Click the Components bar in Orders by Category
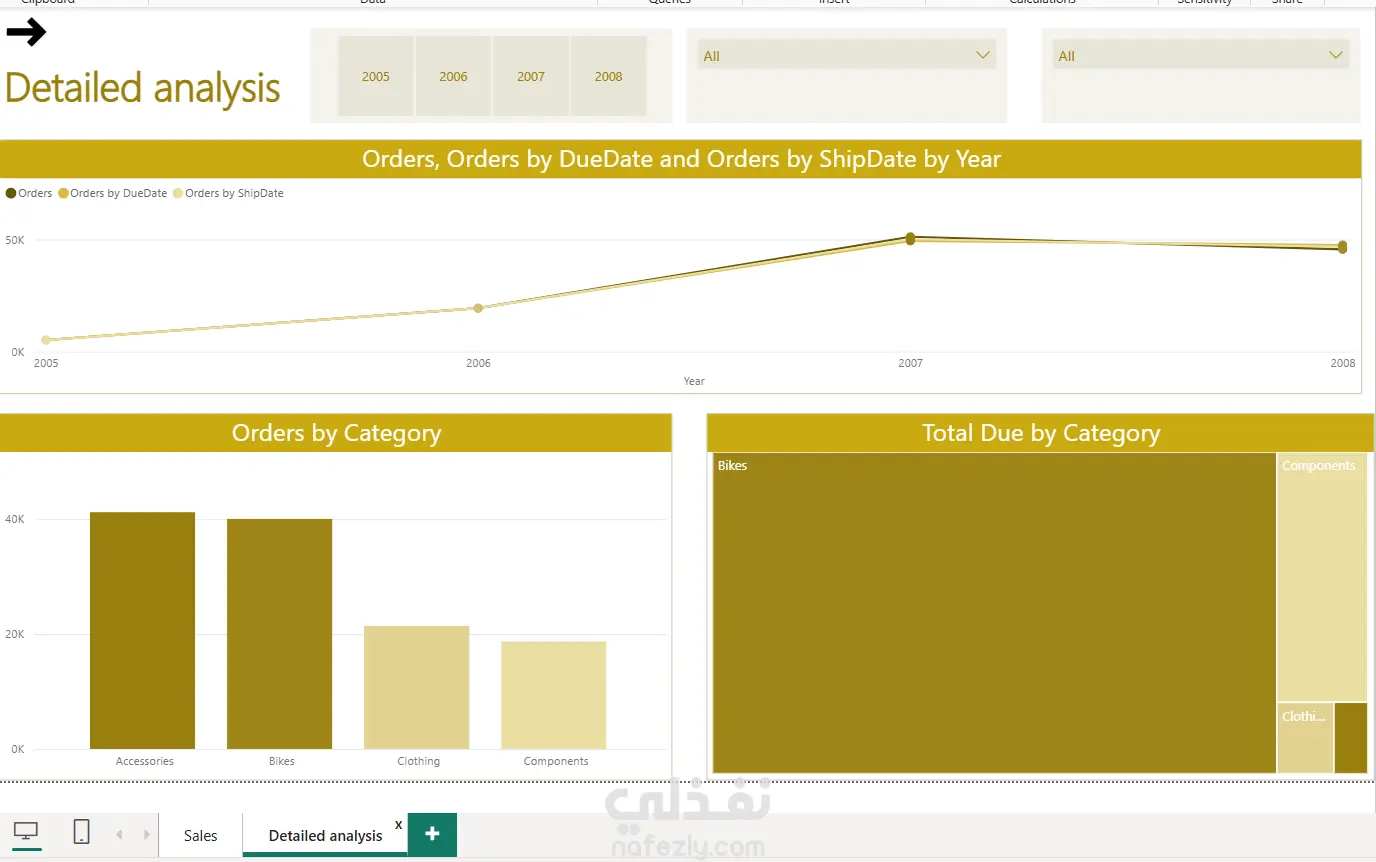 point(553,695)
